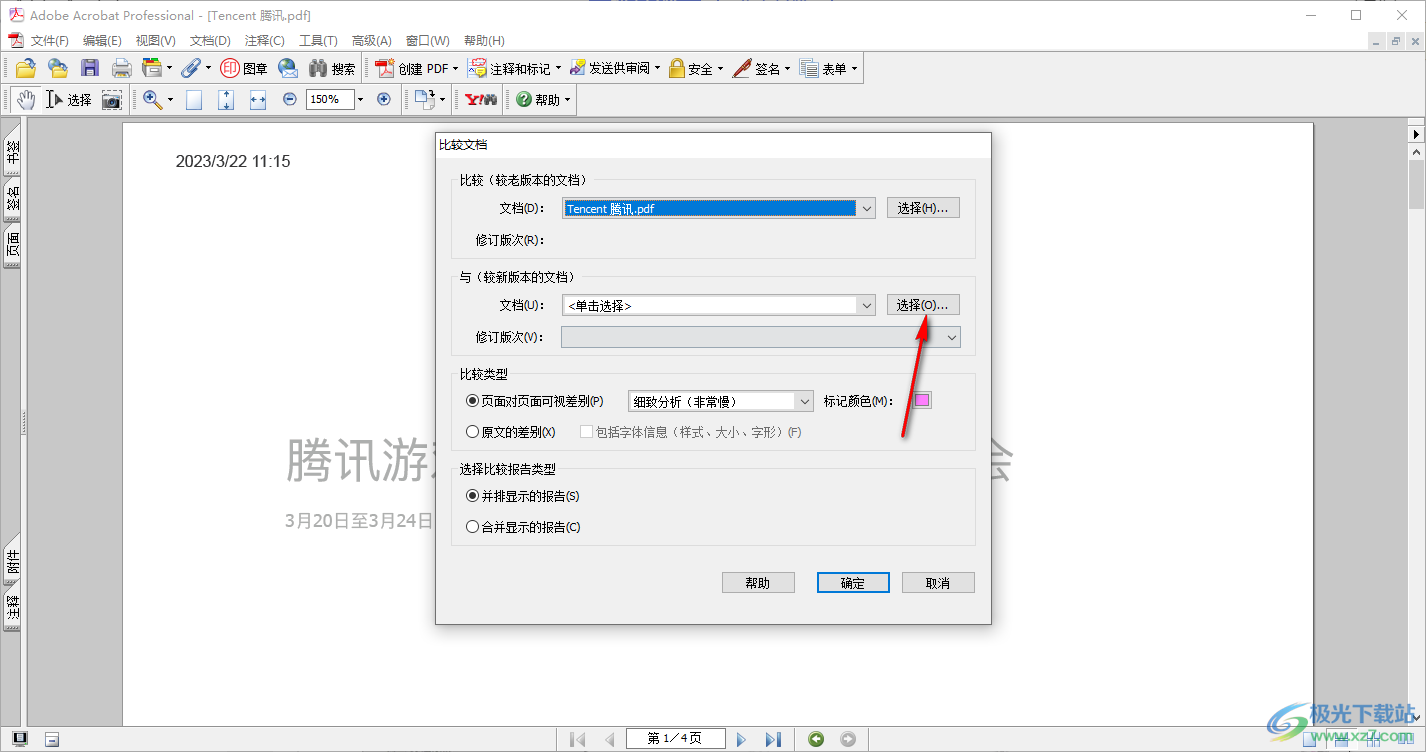Click the fit width icon
Screen dimensions: 1426x752
click(258, 99)
